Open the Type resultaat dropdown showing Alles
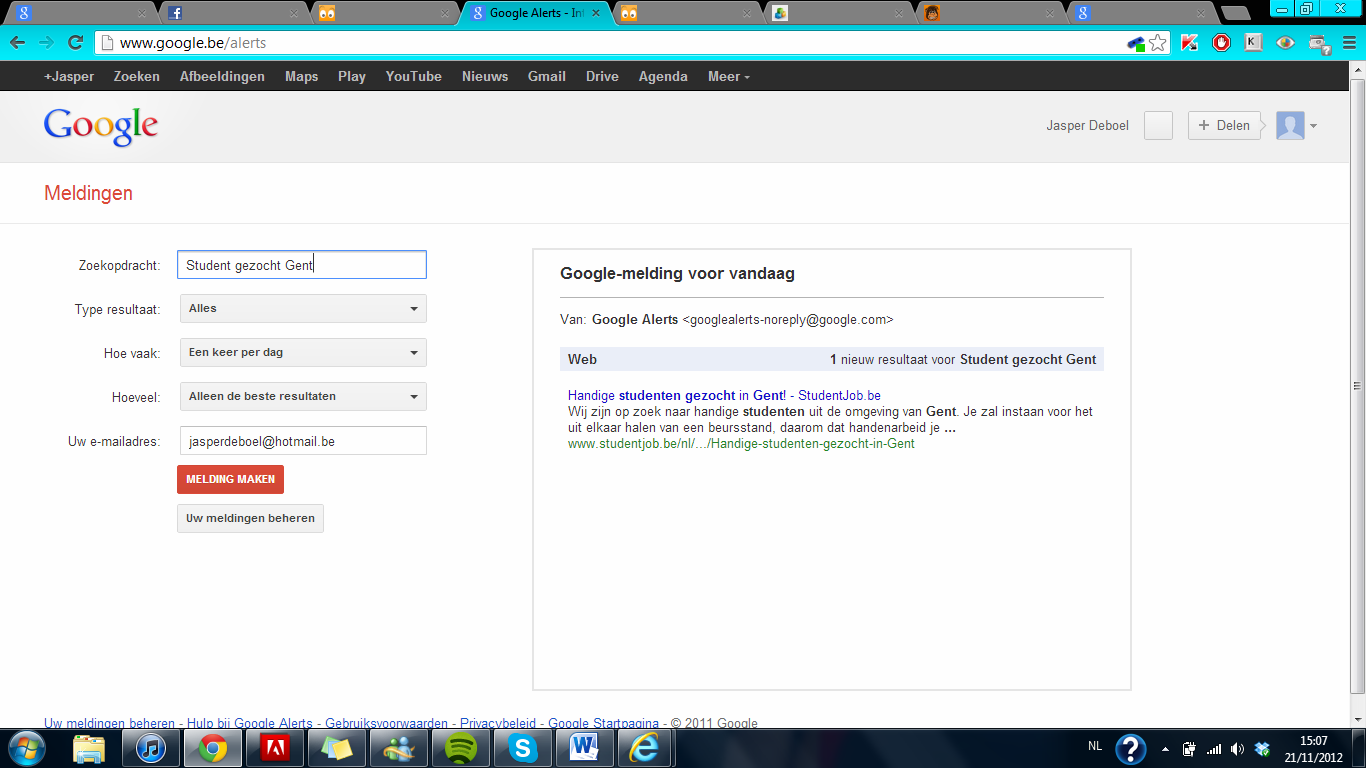The width and height of the screenshot is (1366, 768). pyautogui.click(x=303, y=308)
